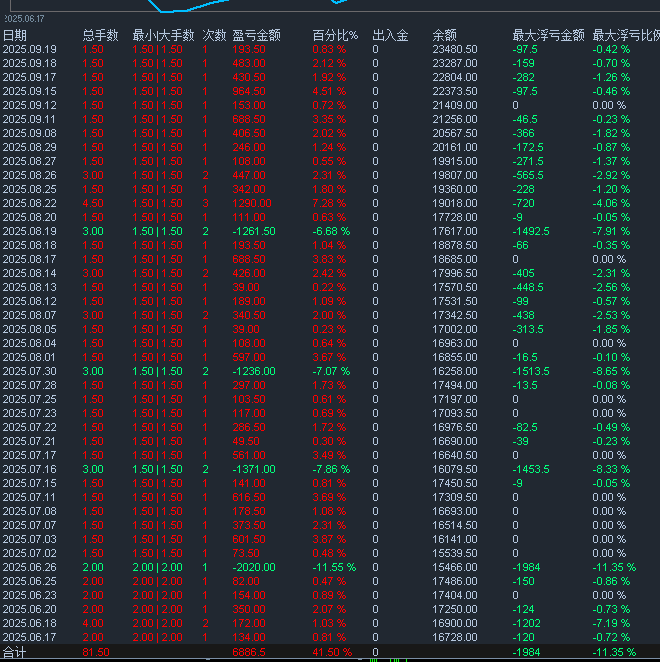The height and width of the screenshot is (662, 660).
Task: Click the 23480.50 balance cell
Action: 455,49
